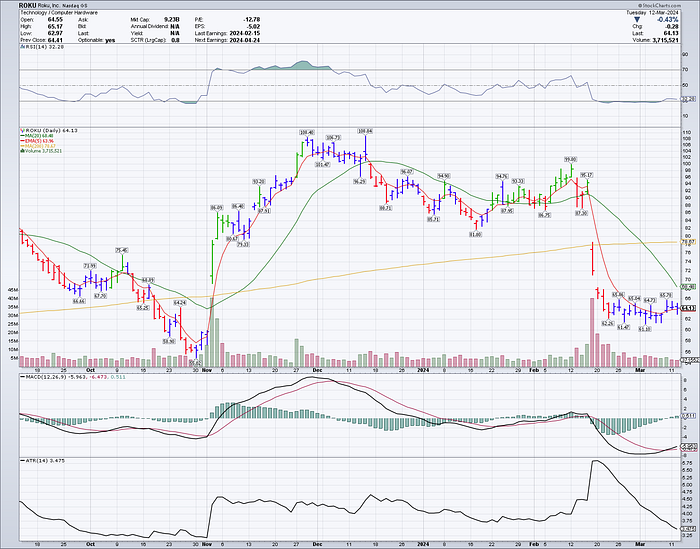
Task: Click the EPS value -5.02
Action: tap(253, 26)
